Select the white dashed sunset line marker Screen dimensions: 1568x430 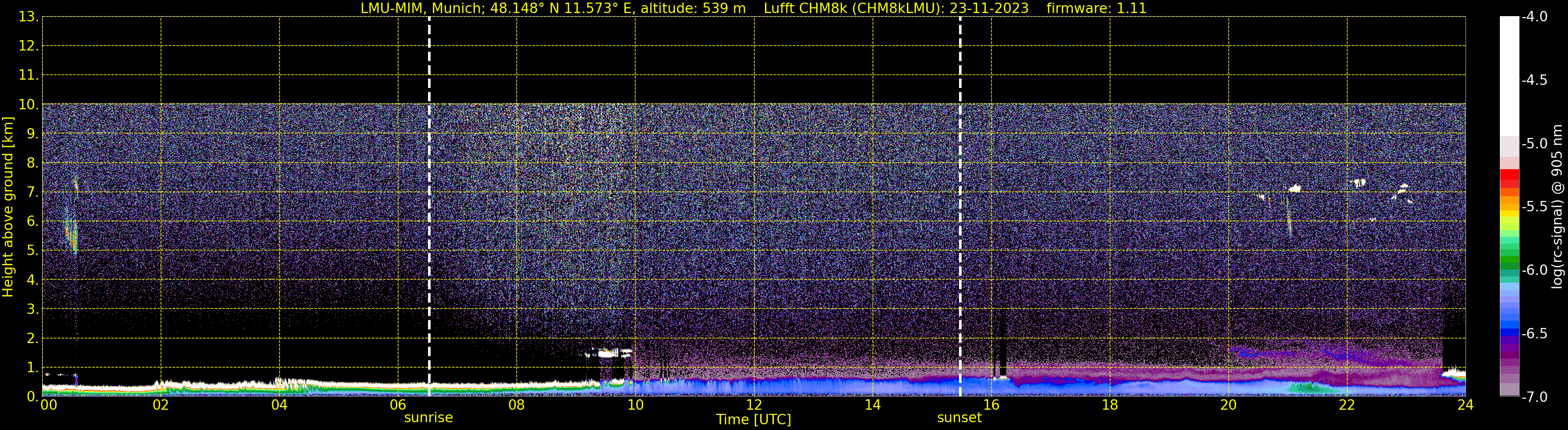960,207
